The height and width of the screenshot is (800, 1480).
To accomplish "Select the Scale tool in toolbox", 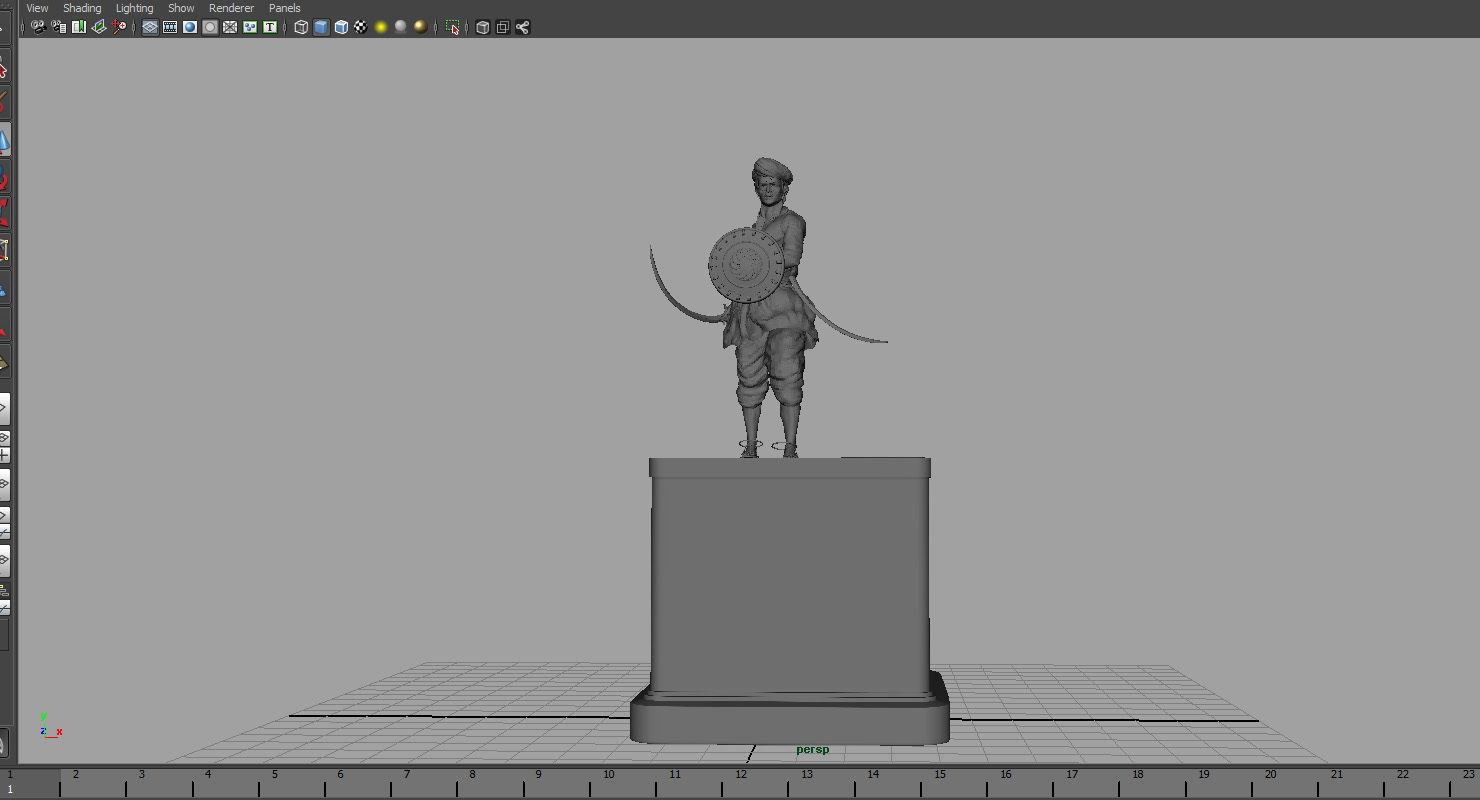I will [x=3, y=213].
